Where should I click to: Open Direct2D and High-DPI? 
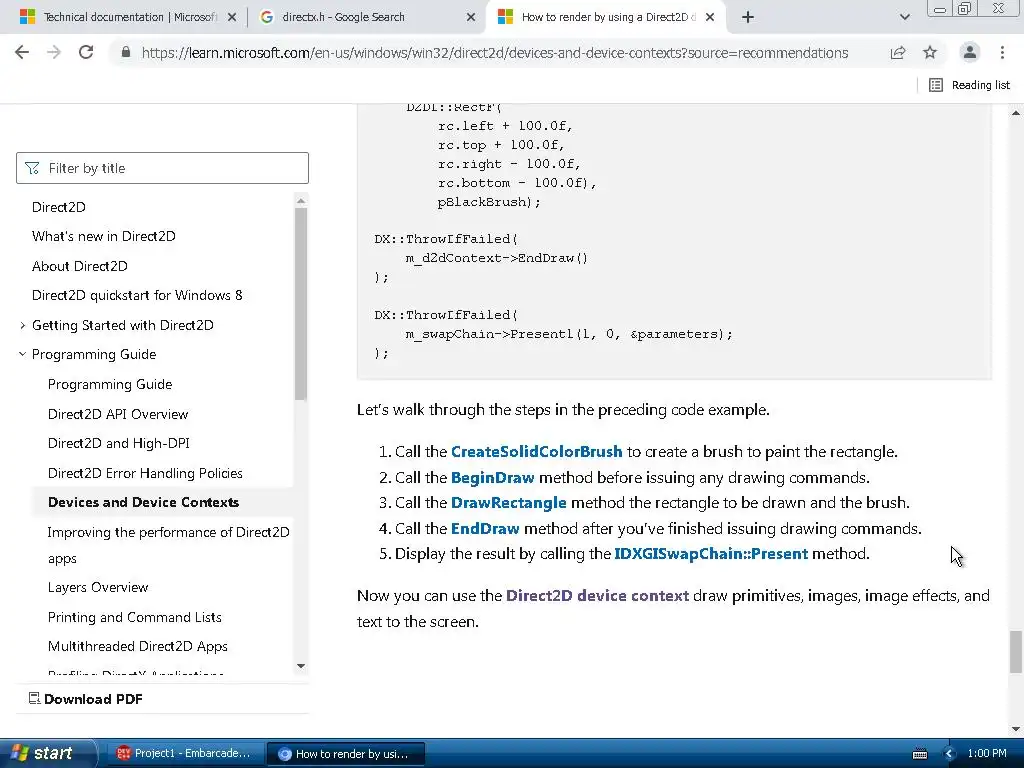119,443
